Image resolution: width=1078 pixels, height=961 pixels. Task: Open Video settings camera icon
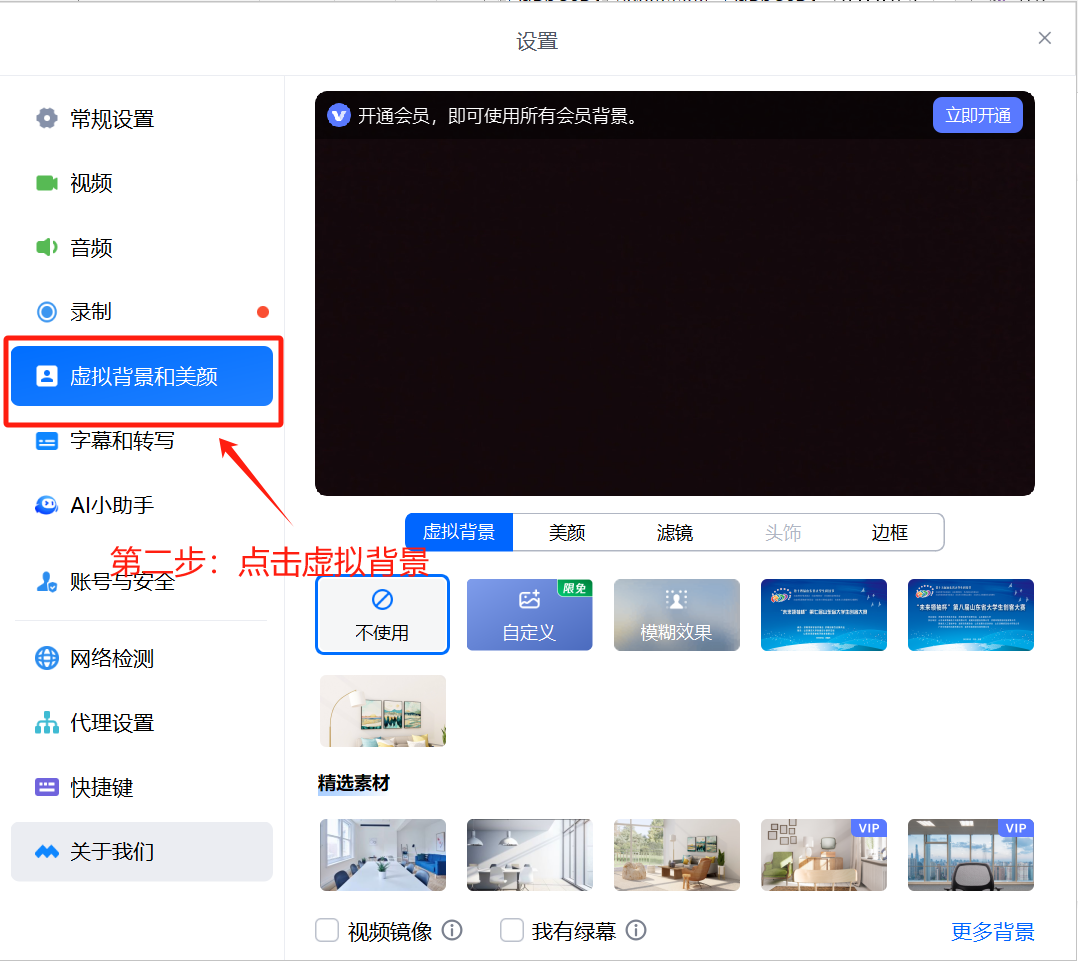(x=47, y=183)
